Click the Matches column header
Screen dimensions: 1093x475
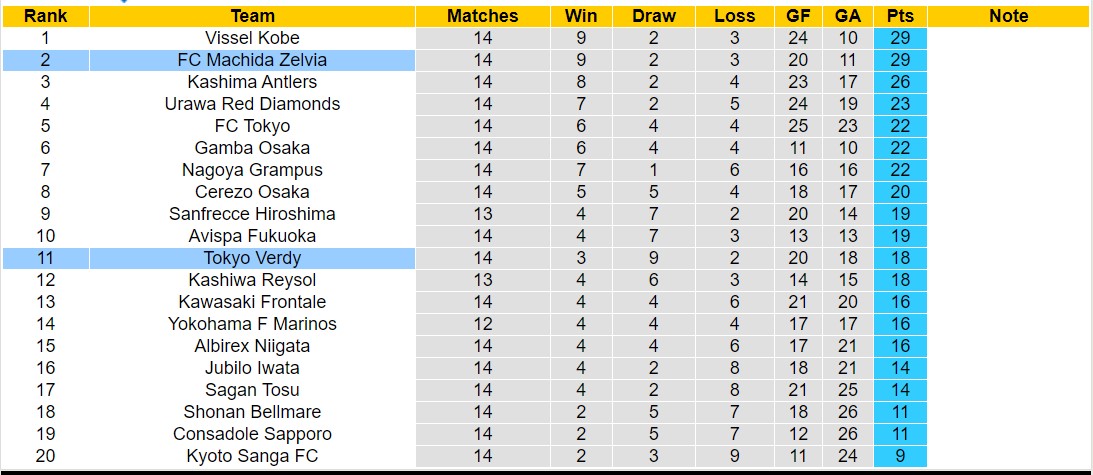[483, 16]
